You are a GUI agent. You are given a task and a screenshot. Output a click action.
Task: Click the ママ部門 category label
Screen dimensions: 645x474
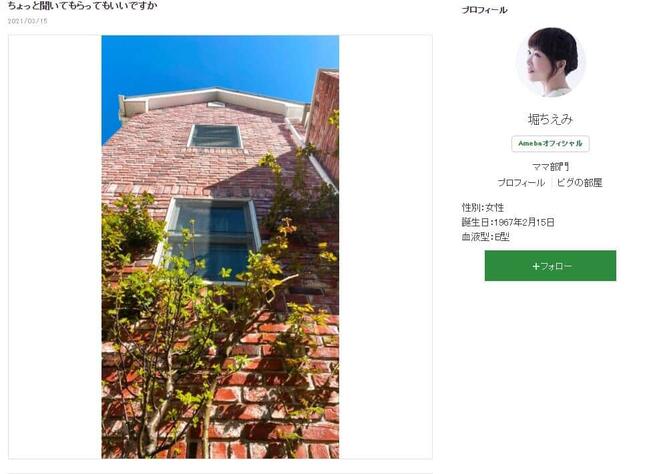point(550,167)
